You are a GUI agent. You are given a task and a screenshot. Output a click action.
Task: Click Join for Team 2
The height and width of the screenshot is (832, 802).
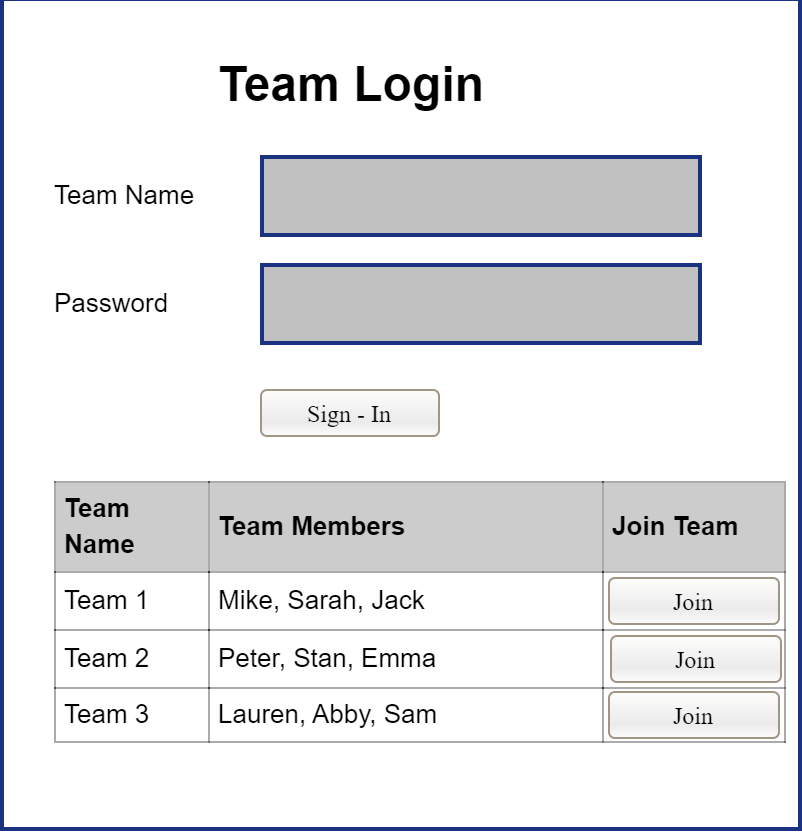(695, 659)
